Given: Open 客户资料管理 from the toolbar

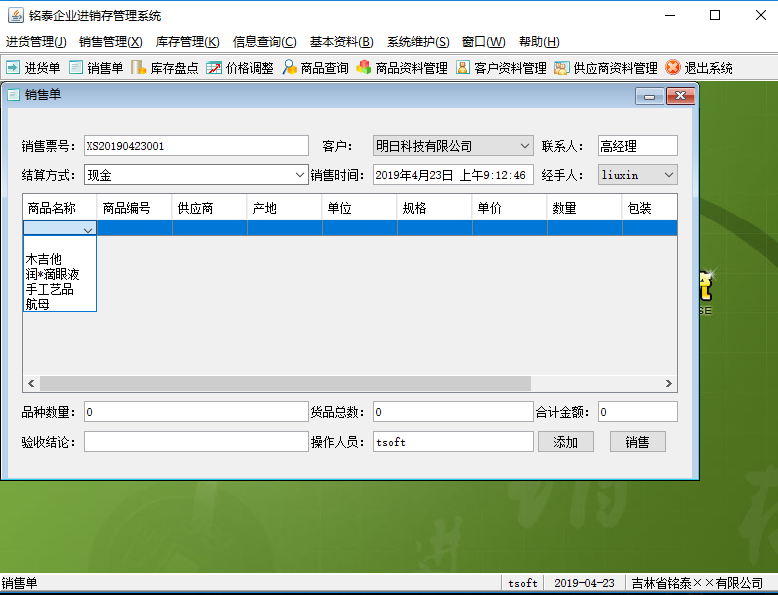Looking at the screenshot, I should (463, 67).
